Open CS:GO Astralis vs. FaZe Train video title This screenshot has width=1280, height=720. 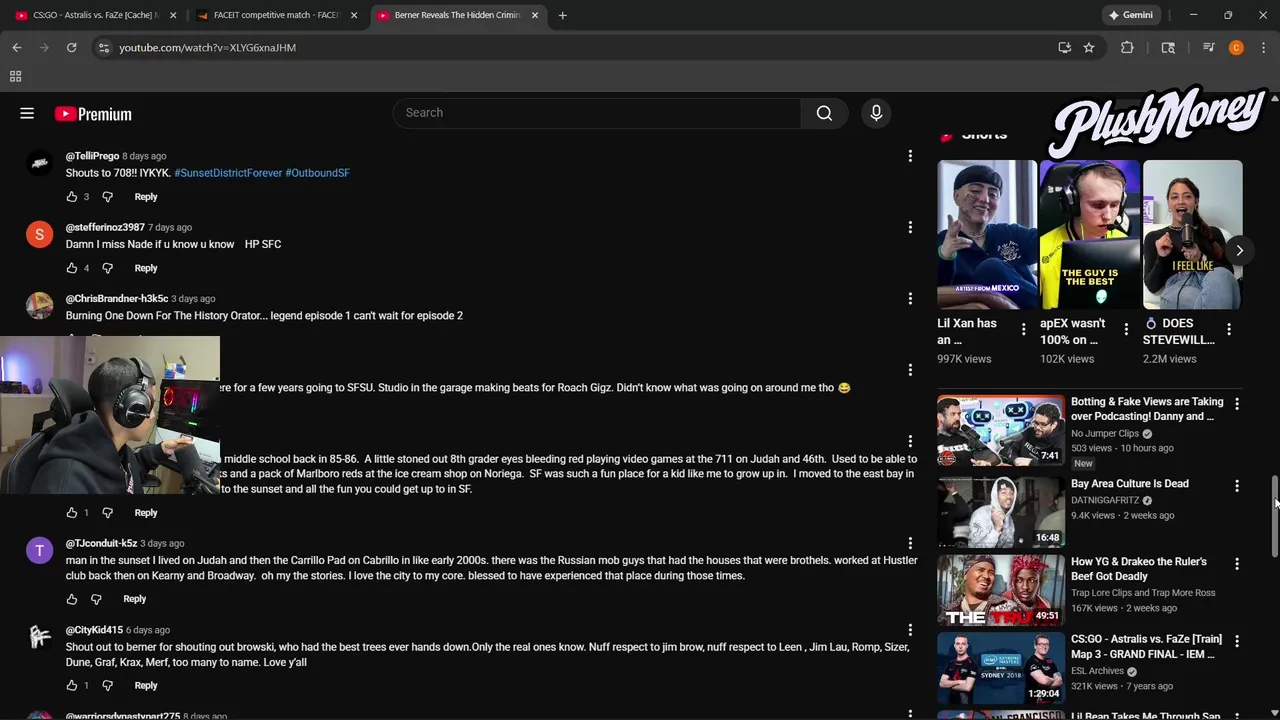point(1146,647)
